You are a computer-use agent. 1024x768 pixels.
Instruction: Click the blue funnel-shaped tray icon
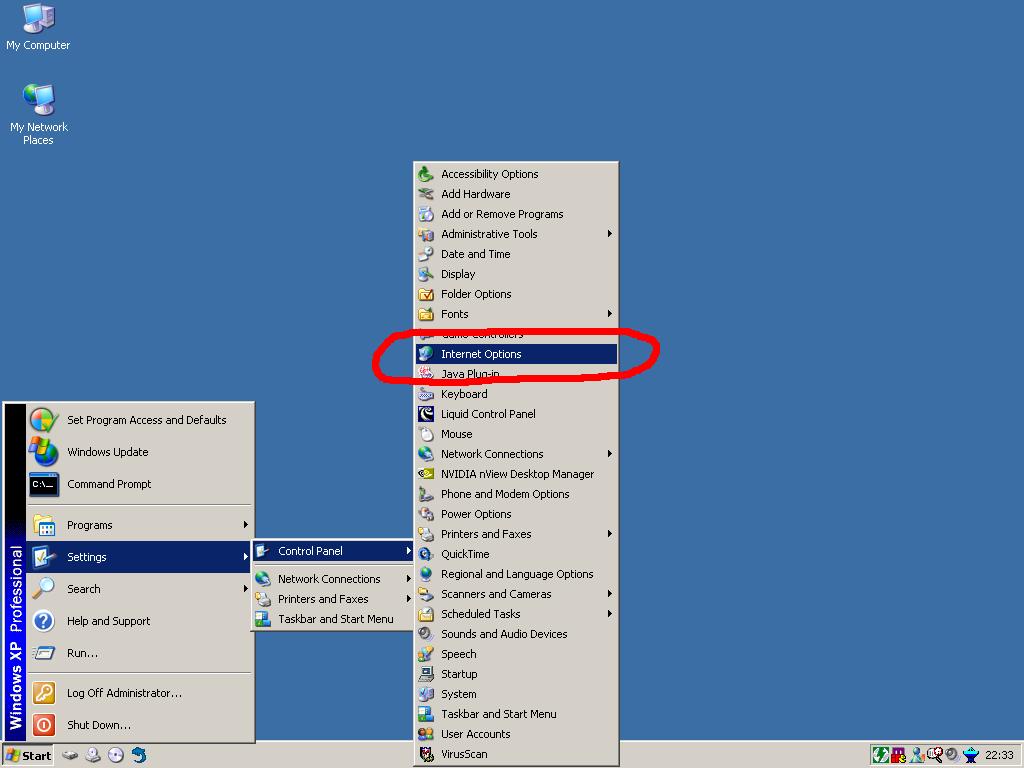tap(971, 756)
